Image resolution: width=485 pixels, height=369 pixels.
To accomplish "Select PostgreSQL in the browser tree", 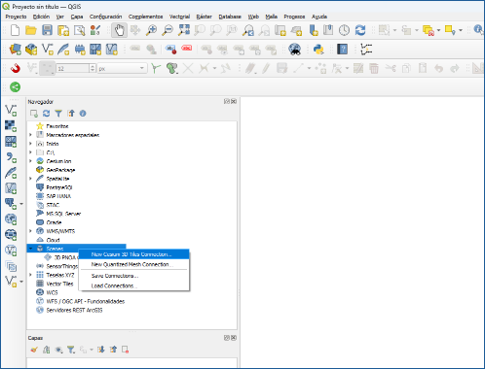I will click(59, 187).
